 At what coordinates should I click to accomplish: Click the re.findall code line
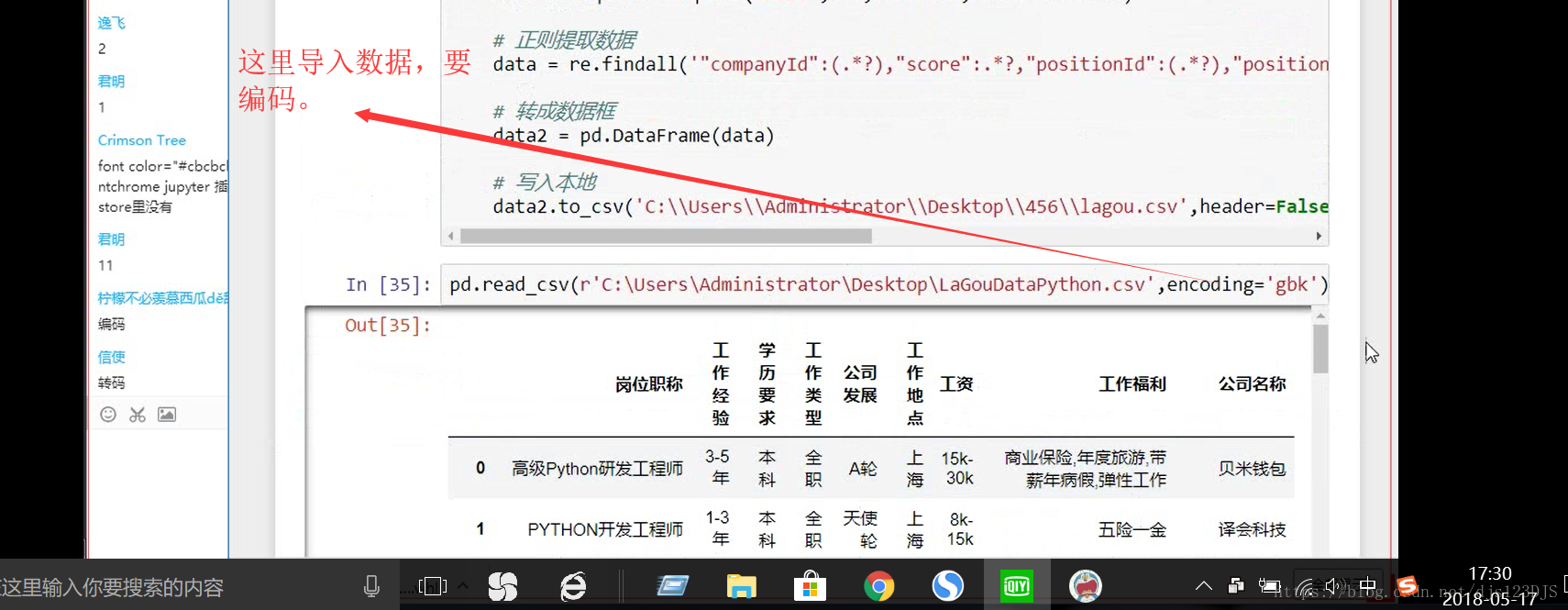911,64
